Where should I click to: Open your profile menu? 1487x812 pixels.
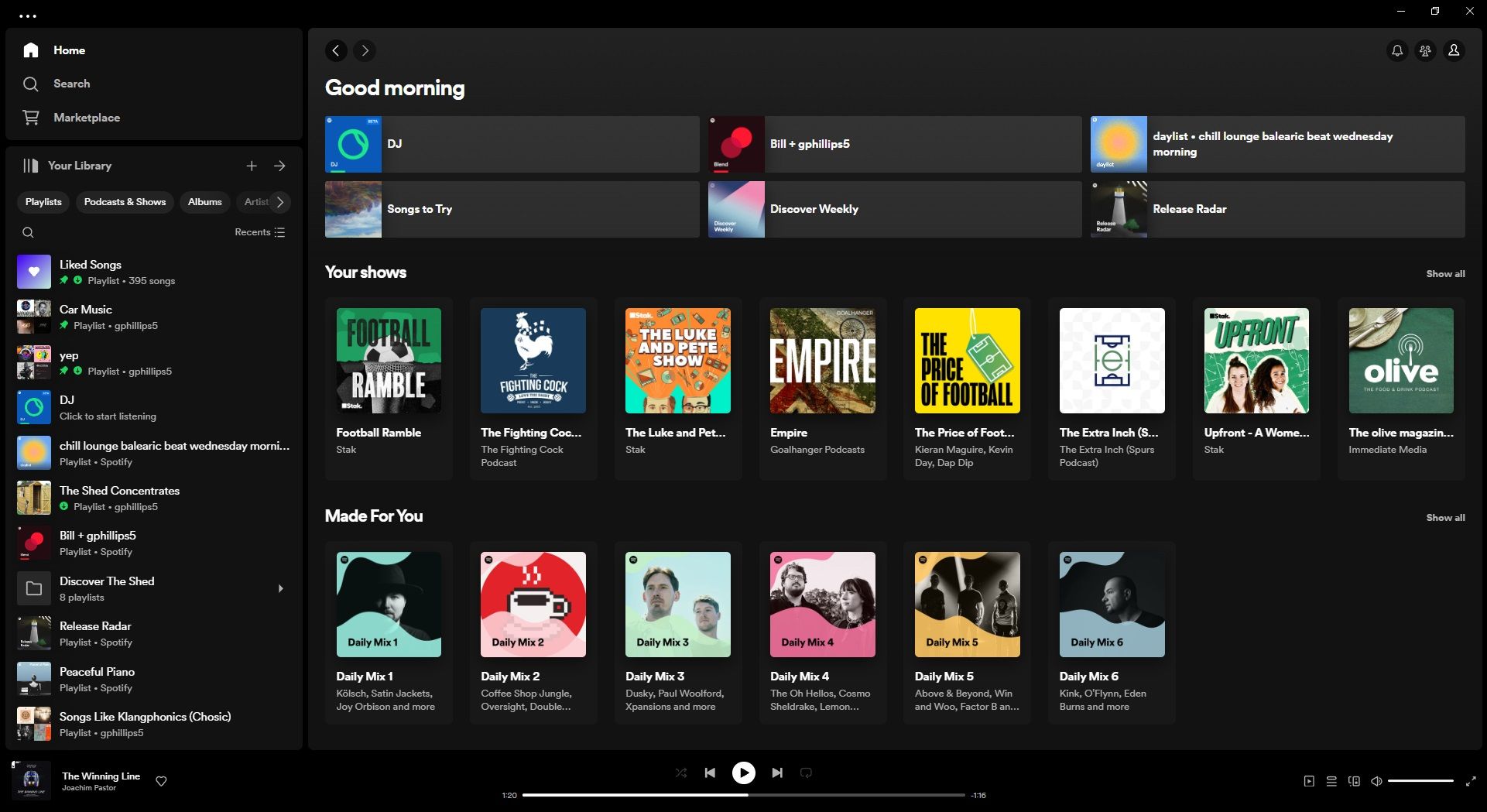pyautogui.click(x=1454, y=50)
